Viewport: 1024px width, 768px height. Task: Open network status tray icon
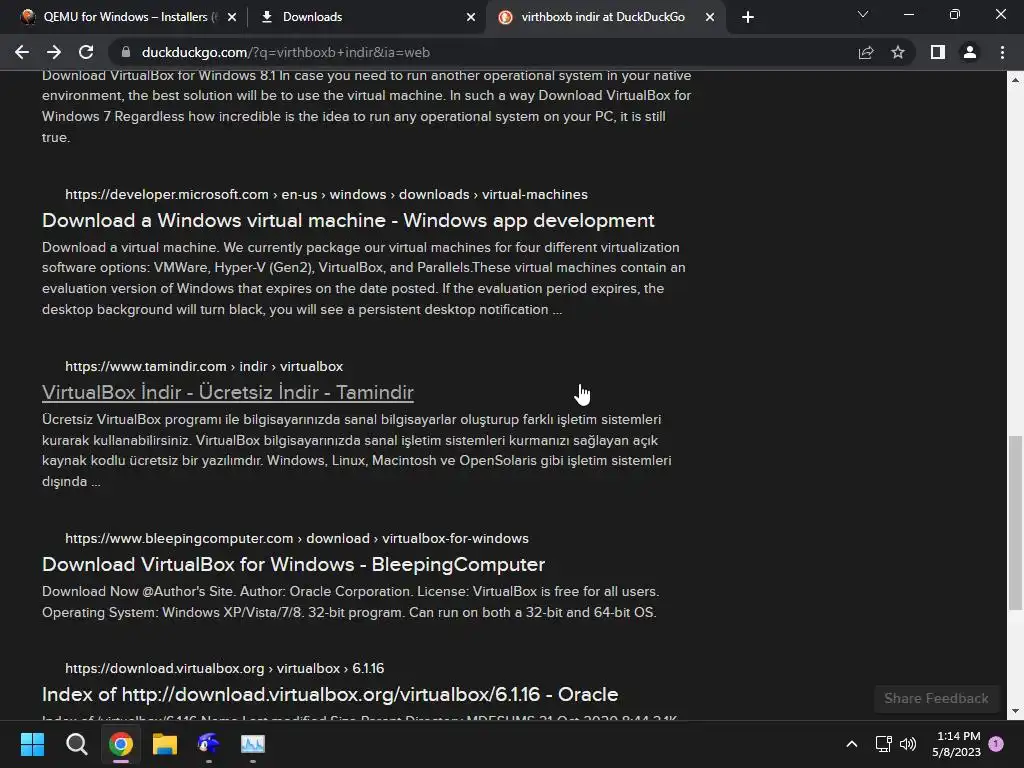coord(884,744)
